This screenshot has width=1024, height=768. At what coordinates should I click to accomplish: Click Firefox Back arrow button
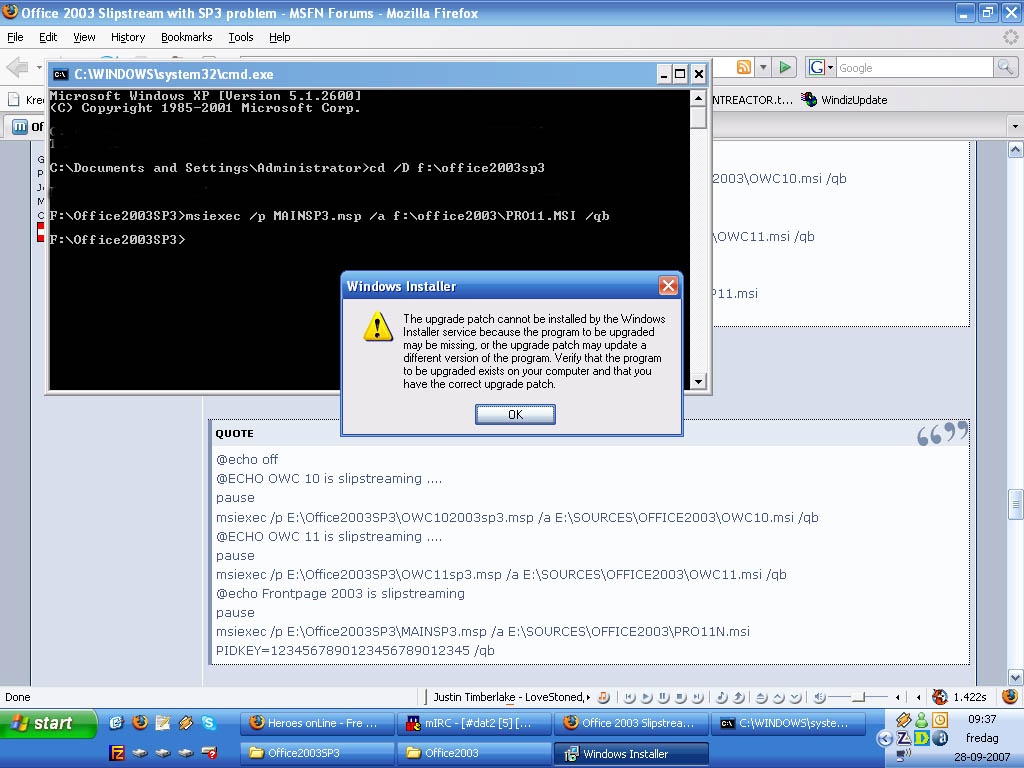18,67
